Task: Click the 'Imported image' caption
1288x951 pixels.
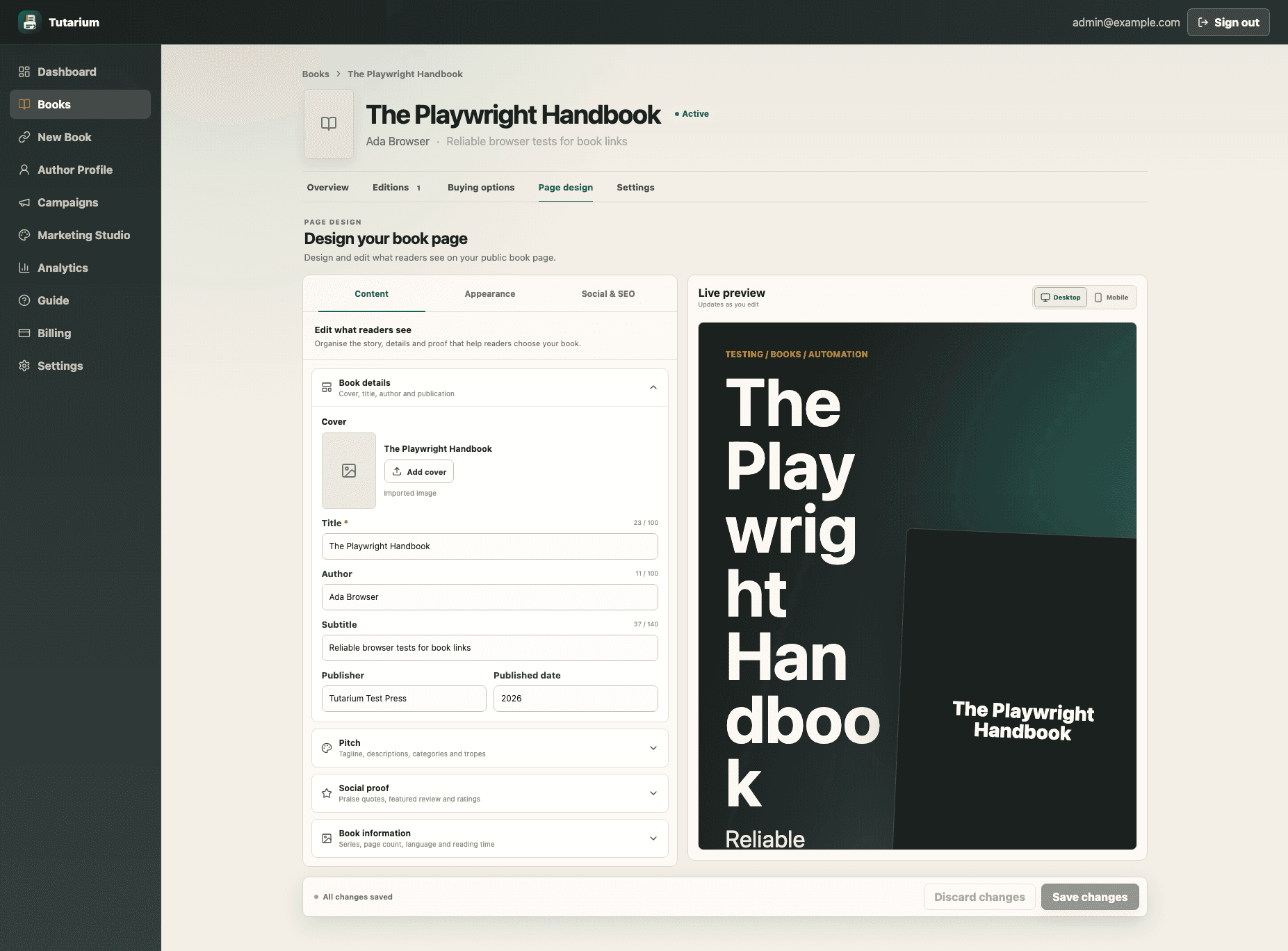Action: pos(410,494)
